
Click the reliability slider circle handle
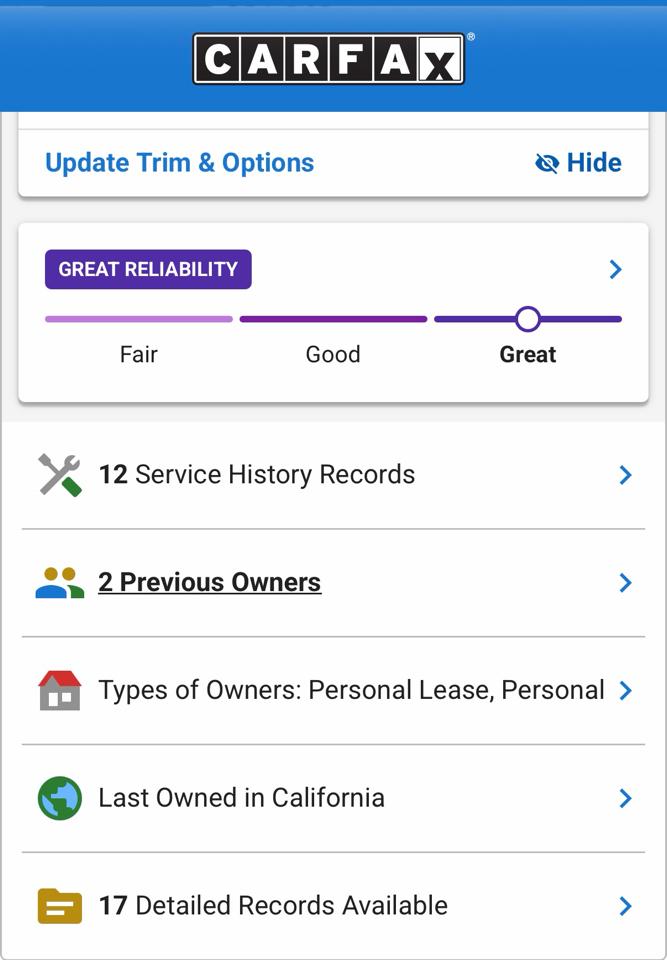[x=528, y=319]
